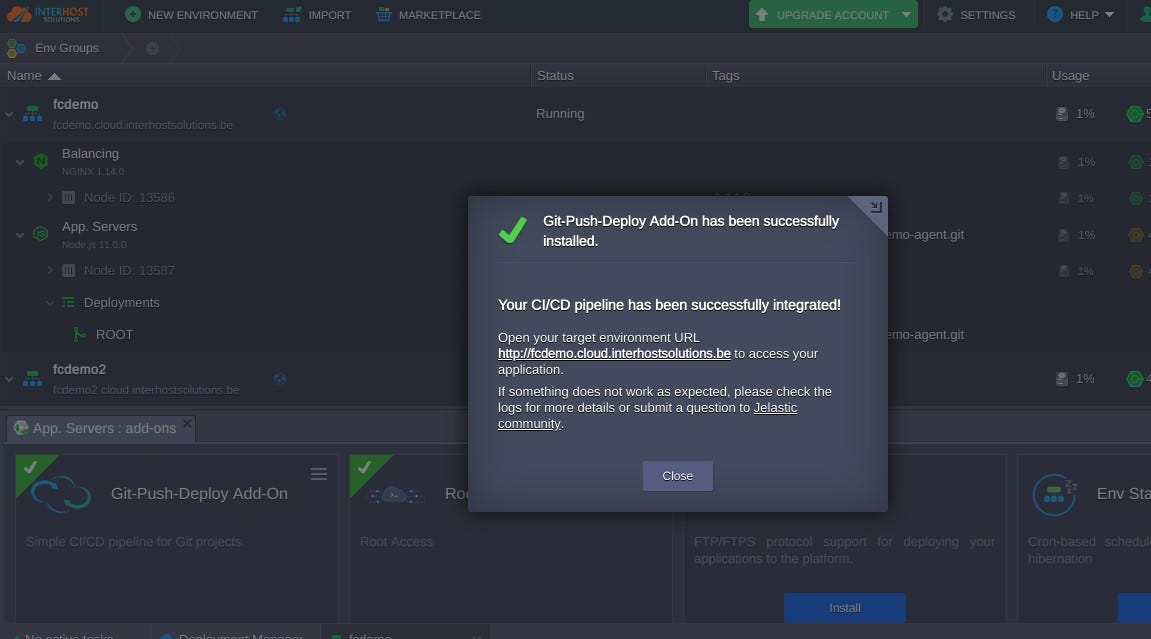Viewport: 1151px width, 639px height.
Task: Open the fcdemo.cloud.interhostsolutions.be link
Action: [x=614, y=354]
